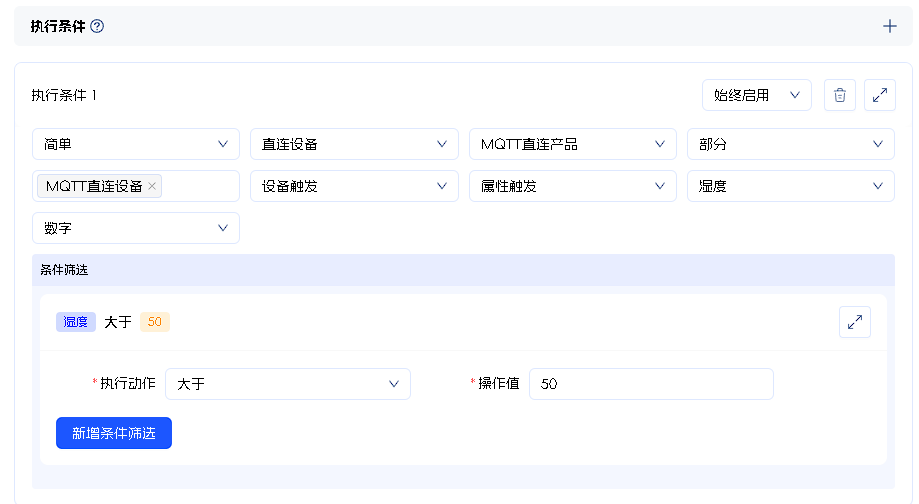
Task: Expand the 湿度 filter card fullscreen icon
Action: [855, 322]
